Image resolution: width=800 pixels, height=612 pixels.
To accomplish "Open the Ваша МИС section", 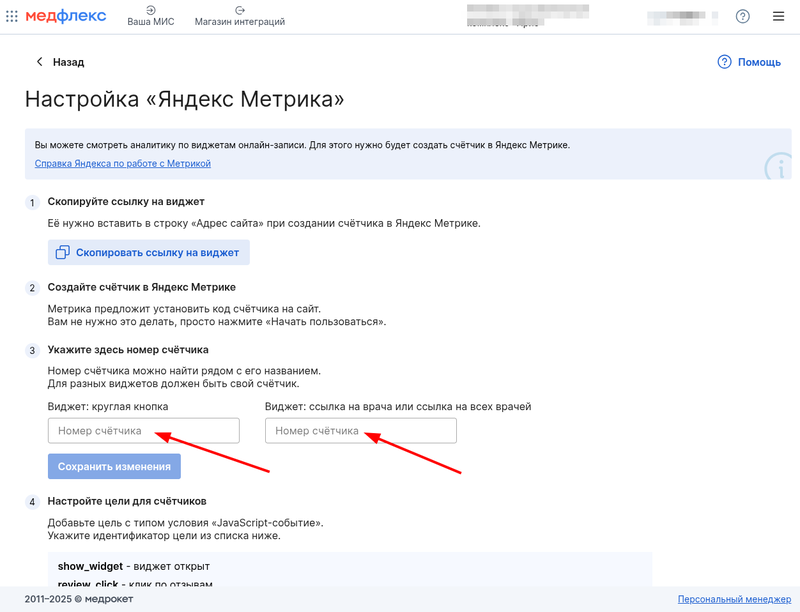I will pyautogui.click(x=151, y=16).
